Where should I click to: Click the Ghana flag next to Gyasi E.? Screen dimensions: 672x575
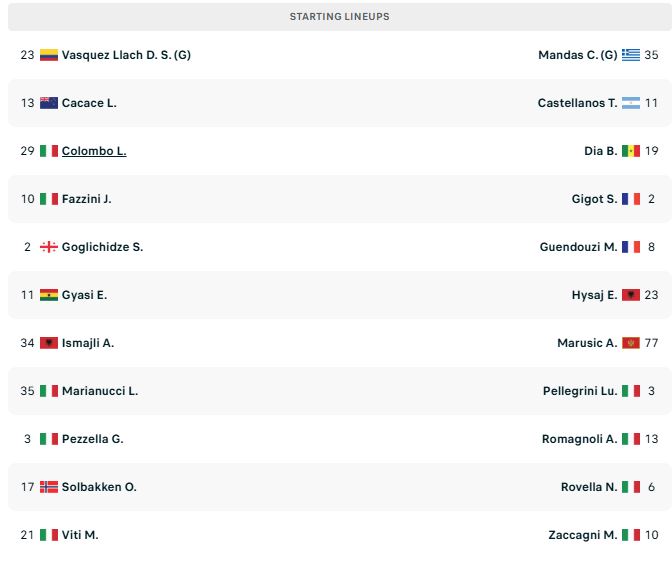49,295
